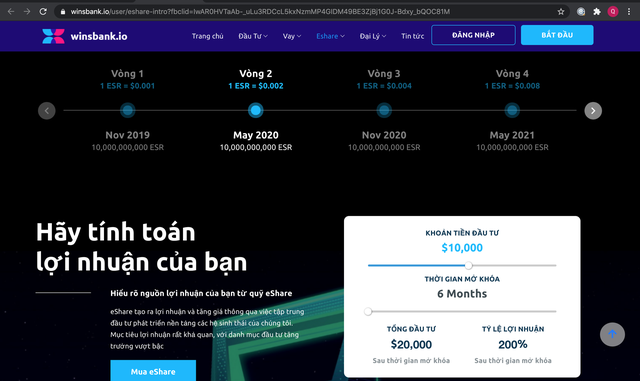
Task: Click the investment amount slider handle
Action: (469, 265)
